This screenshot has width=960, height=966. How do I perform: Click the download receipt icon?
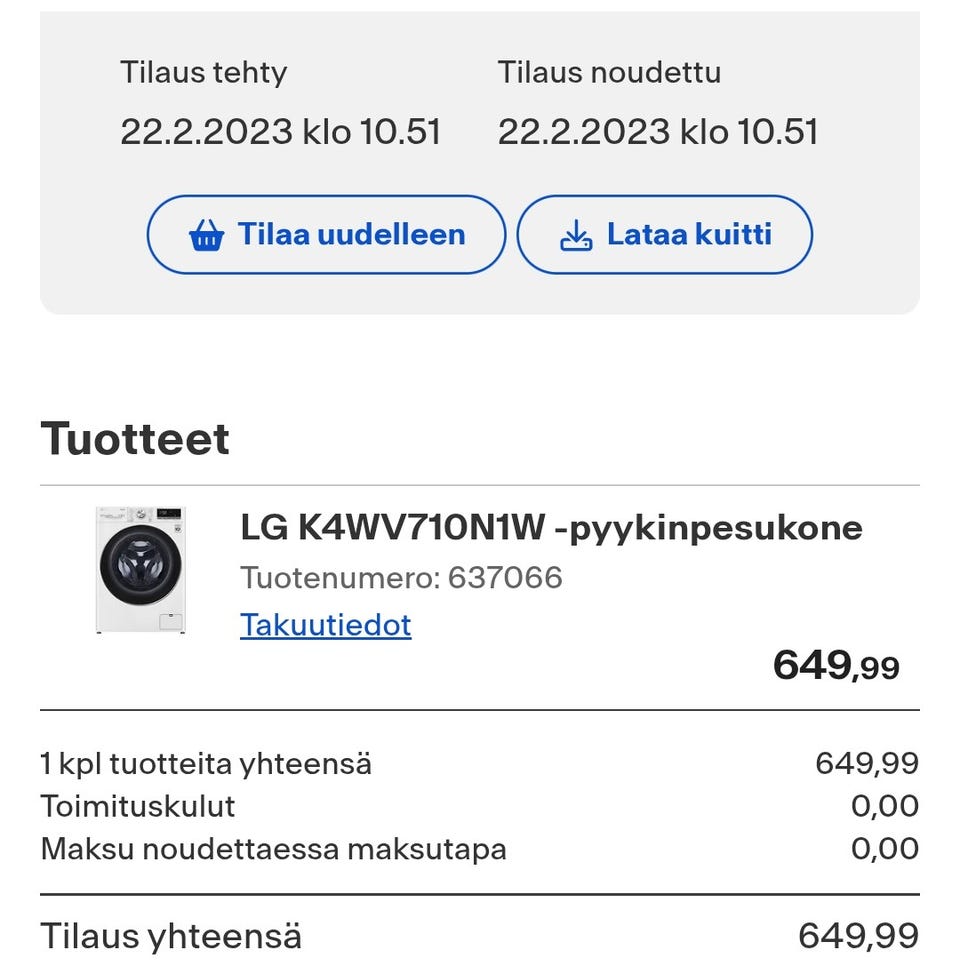tap(575, 236)
